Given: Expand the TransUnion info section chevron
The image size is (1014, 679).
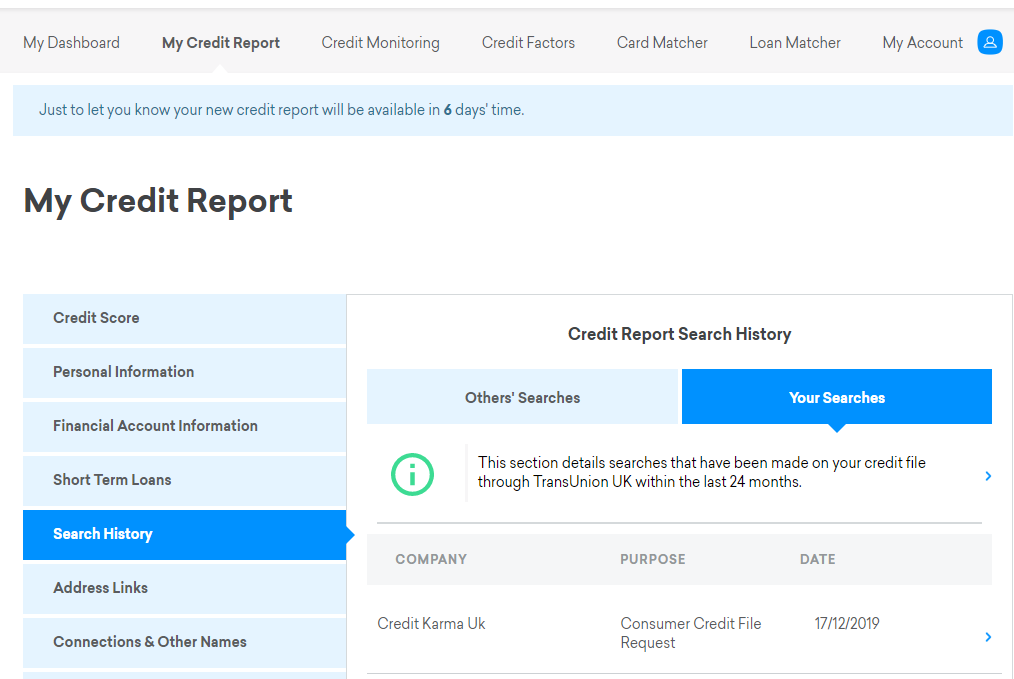Looking at the screenshot, I should tap(987, 476).
